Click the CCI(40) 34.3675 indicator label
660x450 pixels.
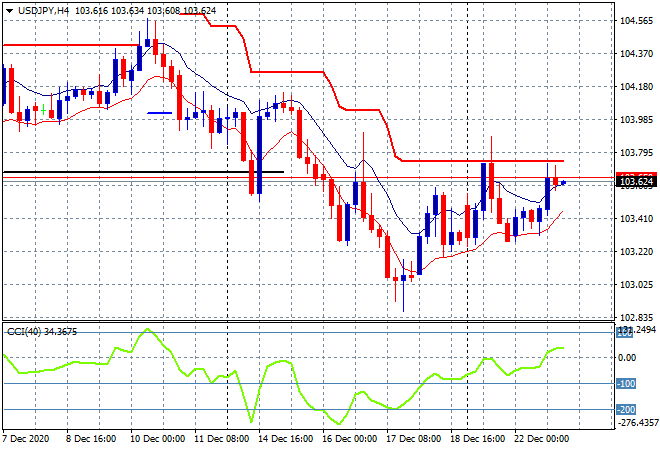42,332
